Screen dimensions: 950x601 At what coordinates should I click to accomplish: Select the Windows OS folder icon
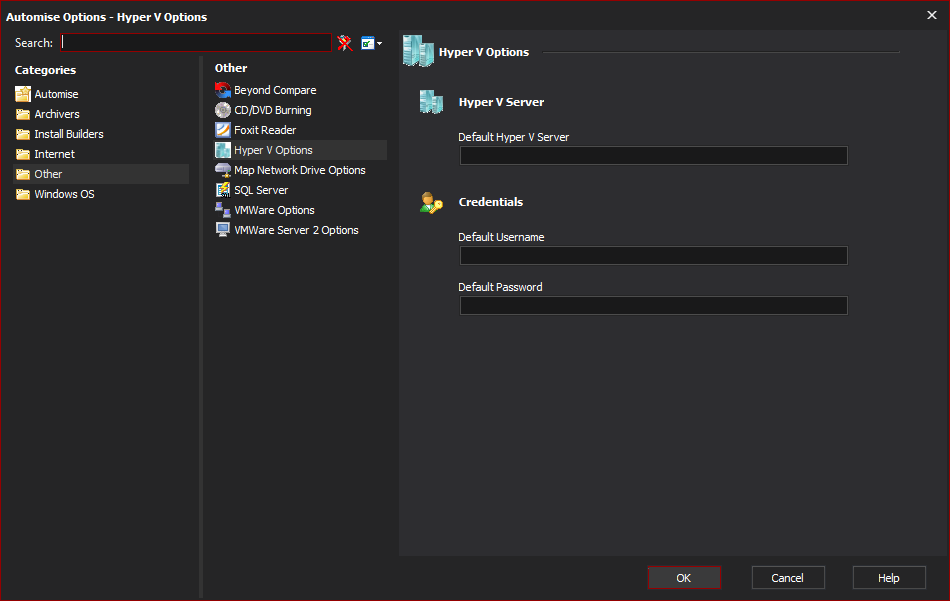[23, 194]
